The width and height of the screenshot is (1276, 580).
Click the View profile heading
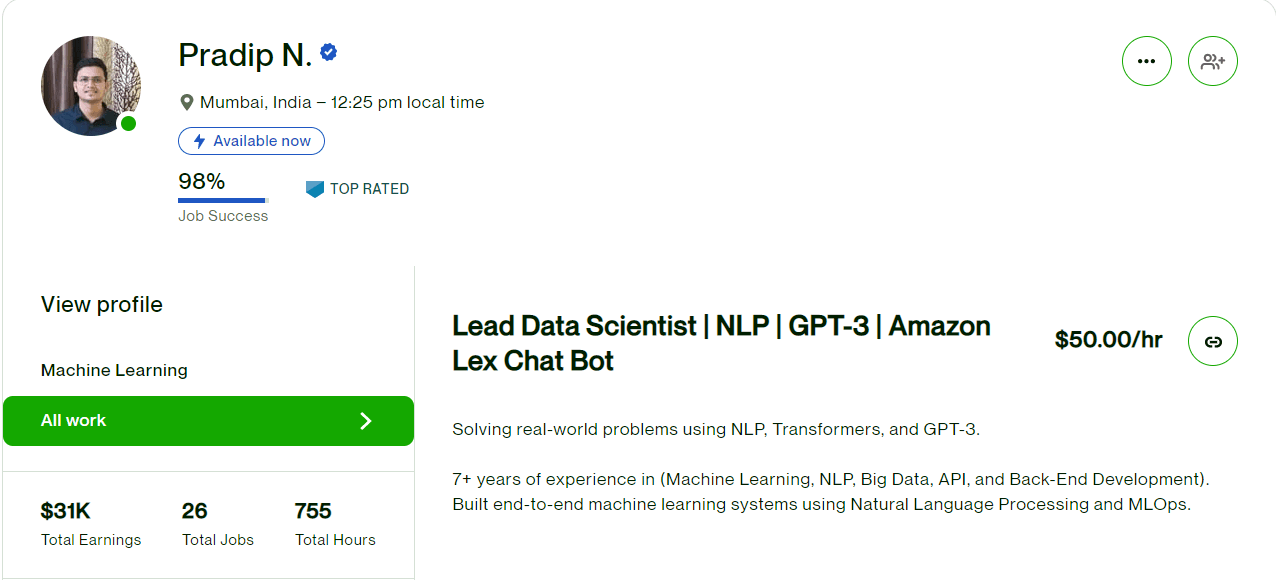coord(101,304)
